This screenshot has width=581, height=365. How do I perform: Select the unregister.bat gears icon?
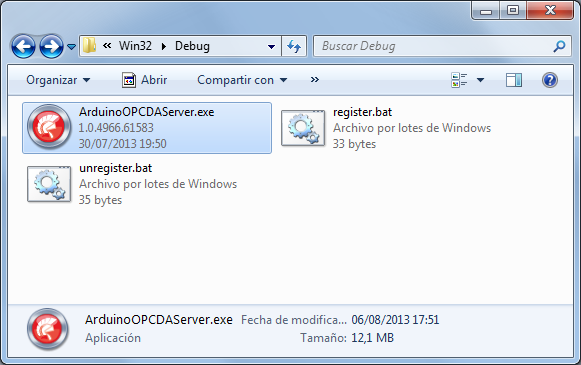[49, 184]
